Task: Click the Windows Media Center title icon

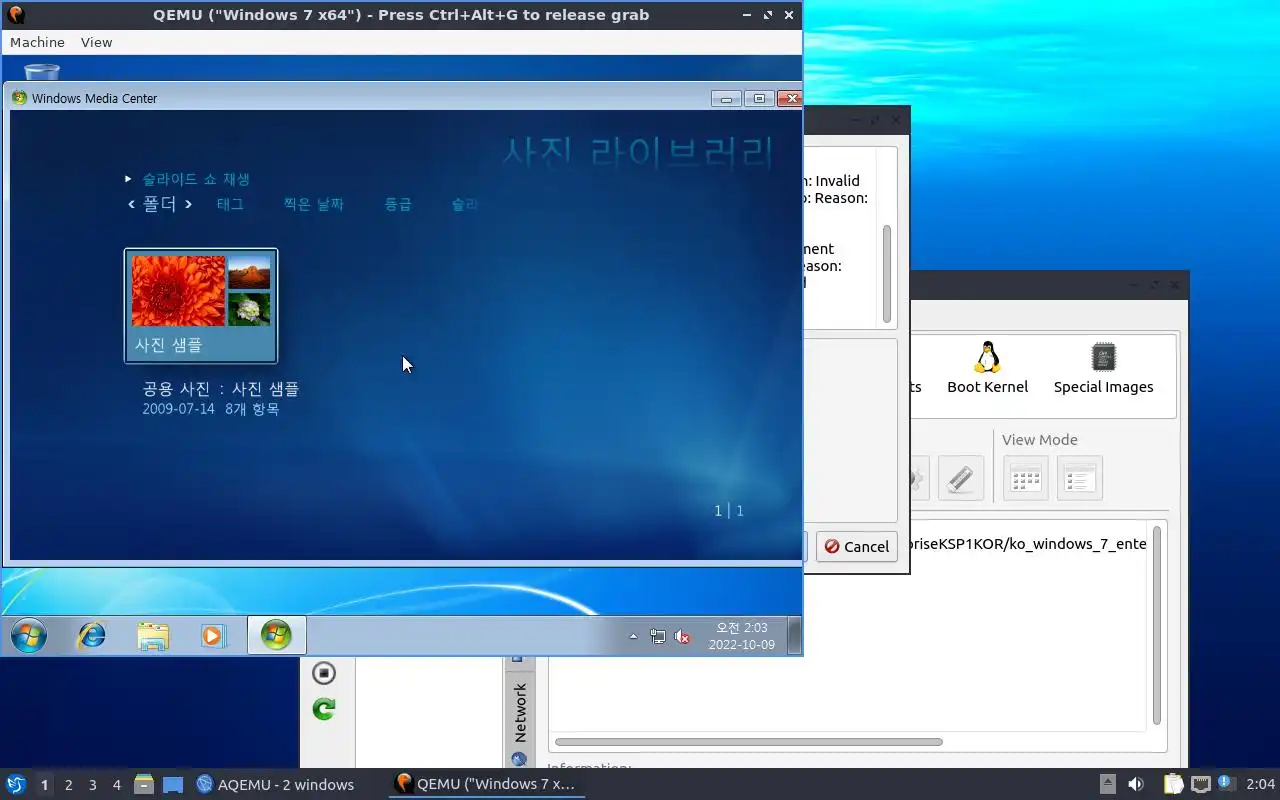Action: tap(19, 98)
